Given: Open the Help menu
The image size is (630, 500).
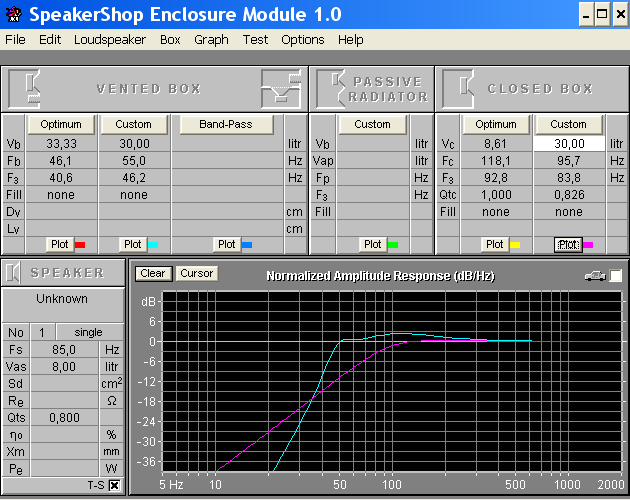Looking at the screenshot, I should [x=350, y=40].
